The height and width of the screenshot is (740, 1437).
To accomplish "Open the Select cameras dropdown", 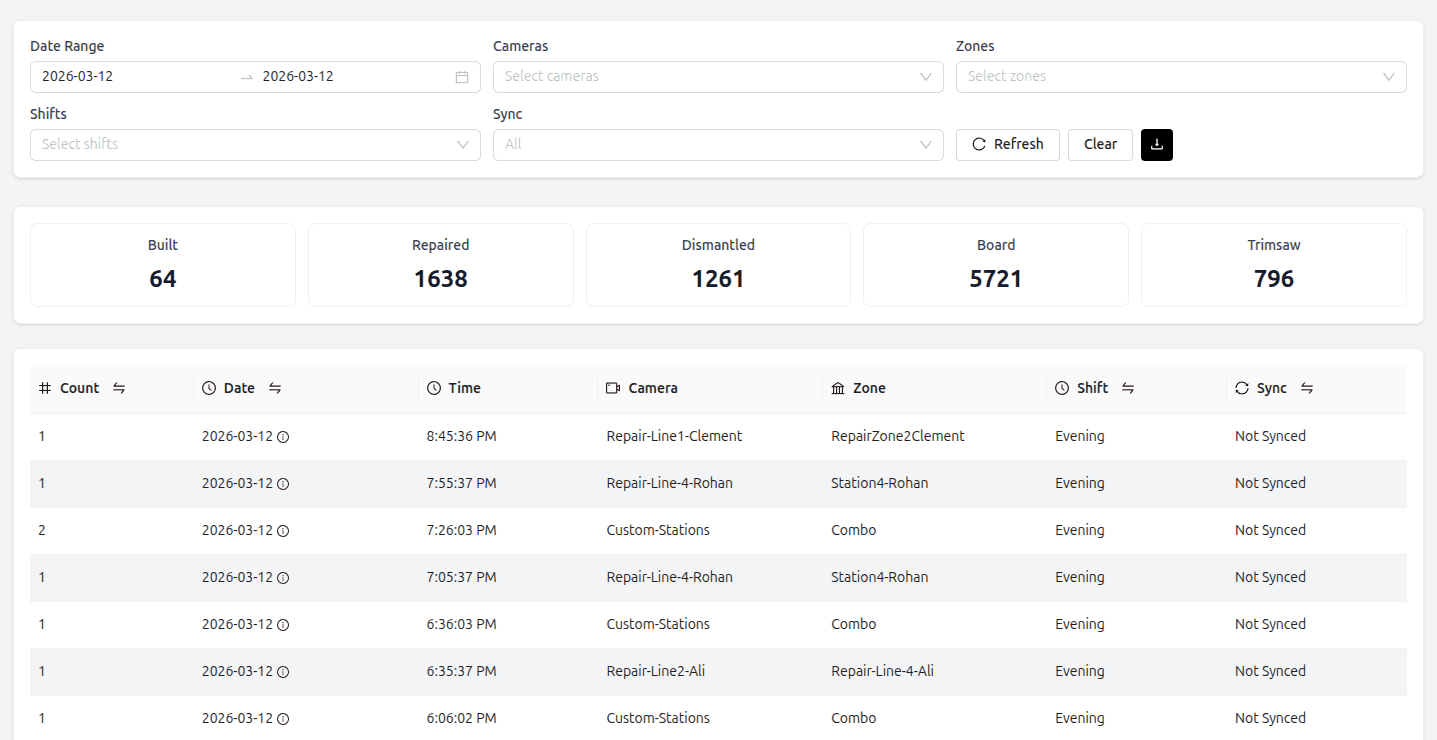I will coord(717,76).
